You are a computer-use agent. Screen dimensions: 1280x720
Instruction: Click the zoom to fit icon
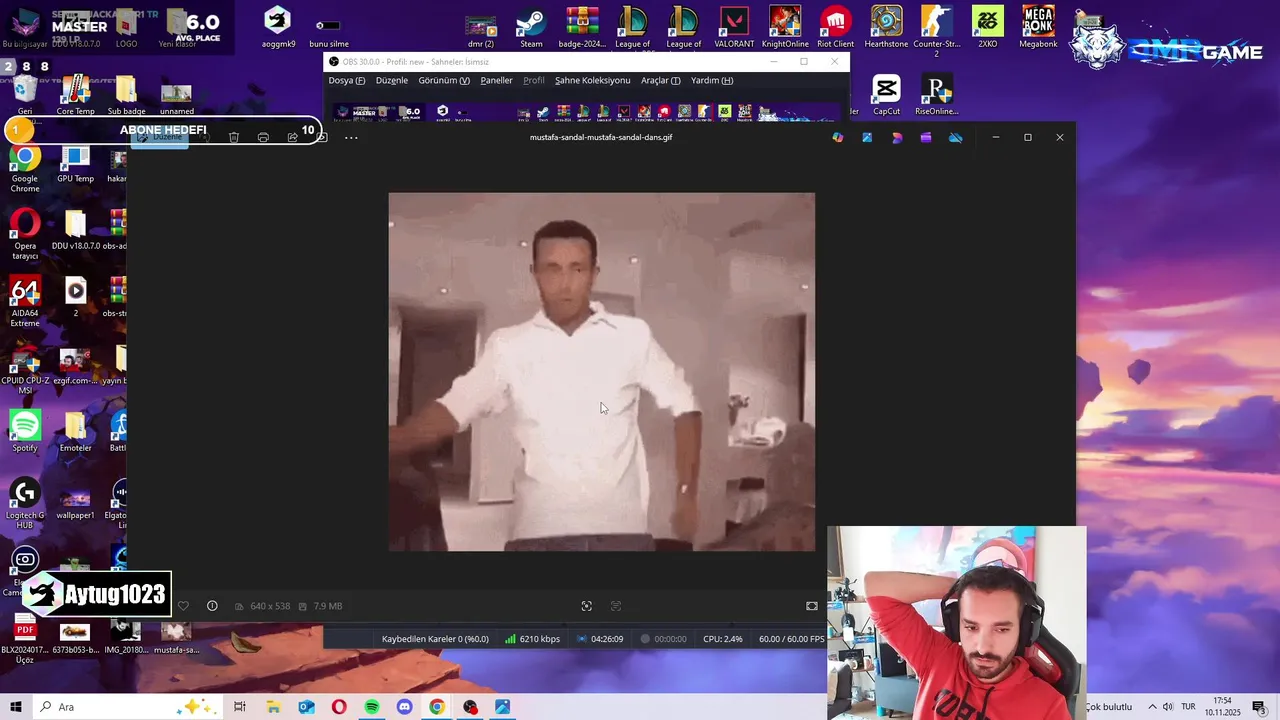click(587, 606)
